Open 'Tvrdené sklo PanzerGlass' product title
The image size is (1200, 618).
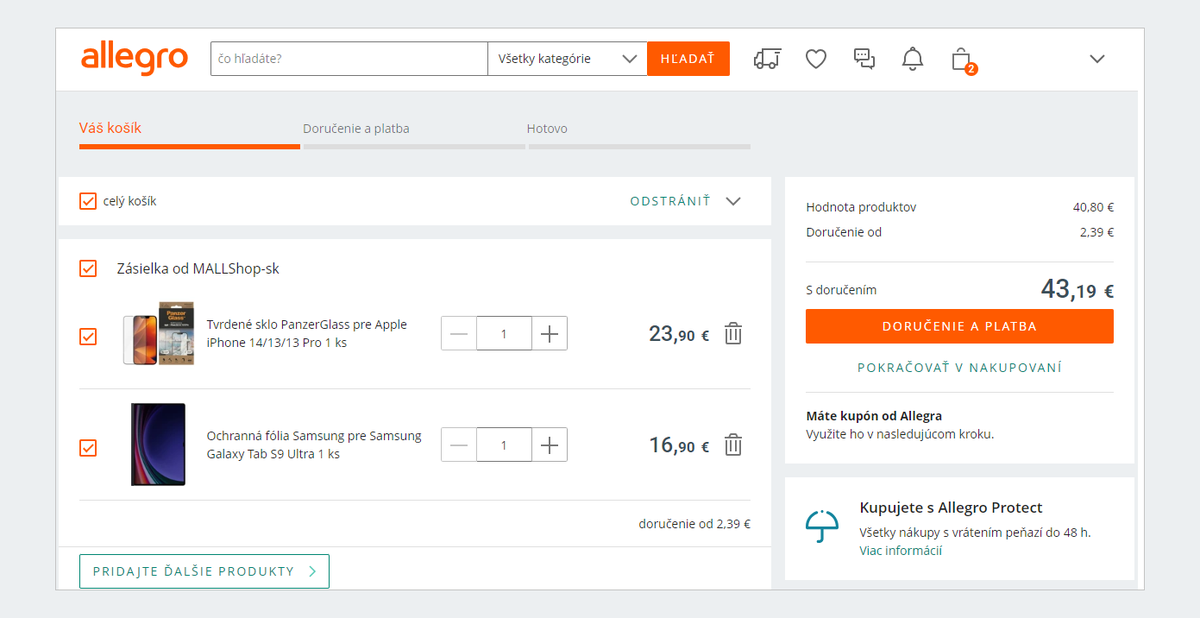point(307,334)
